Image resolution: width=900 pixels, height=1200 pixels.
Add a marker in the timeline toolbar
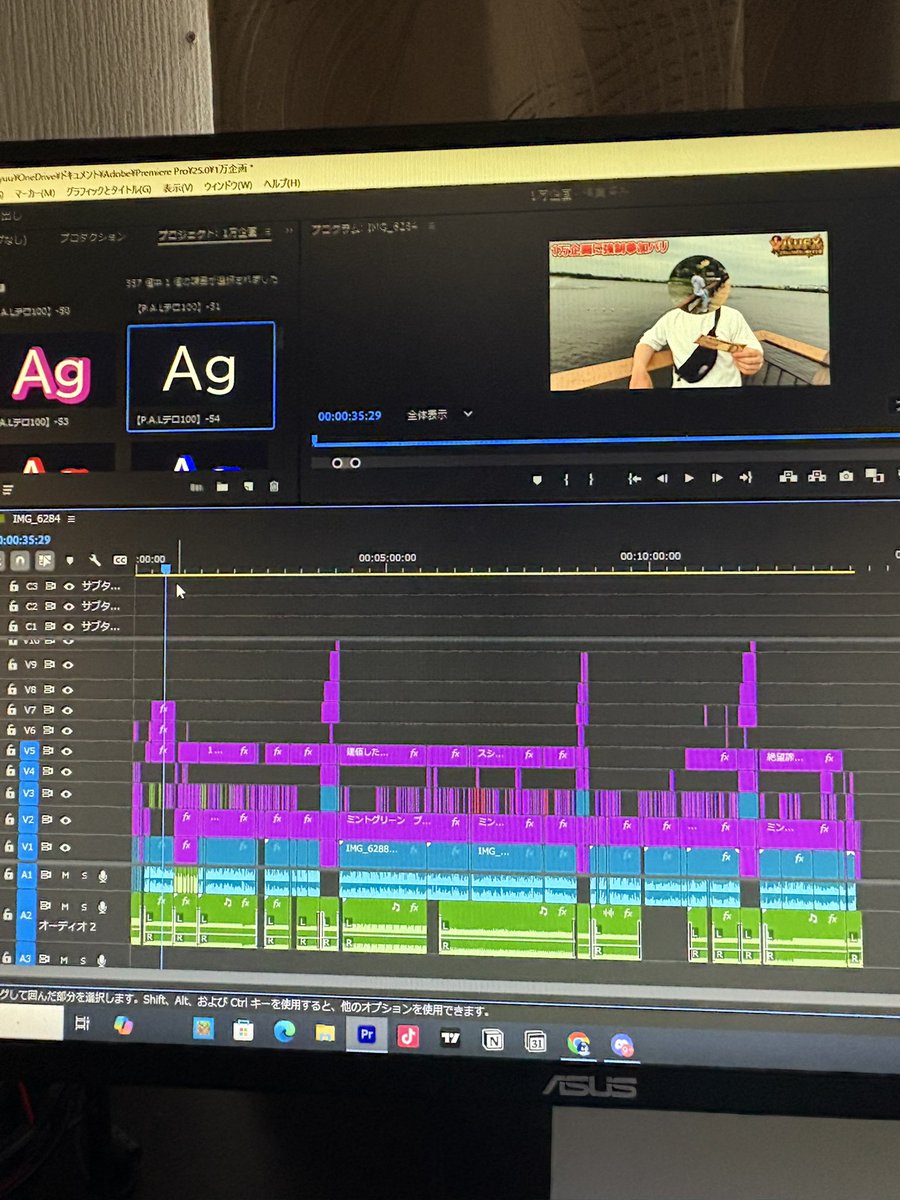[70, 561]
